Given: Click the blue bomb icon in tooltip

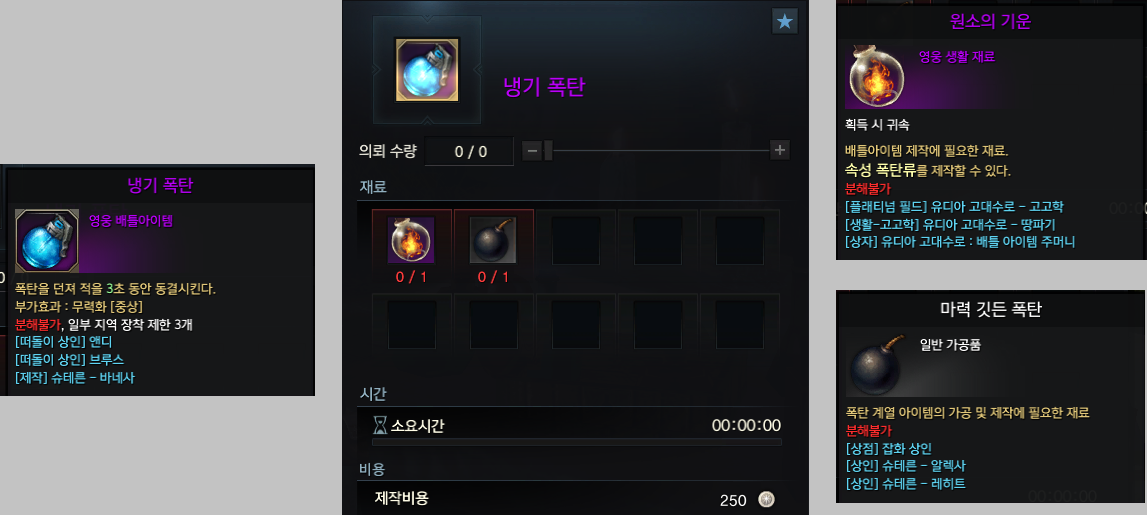Looking at the screenshot, I should [47, 241].
